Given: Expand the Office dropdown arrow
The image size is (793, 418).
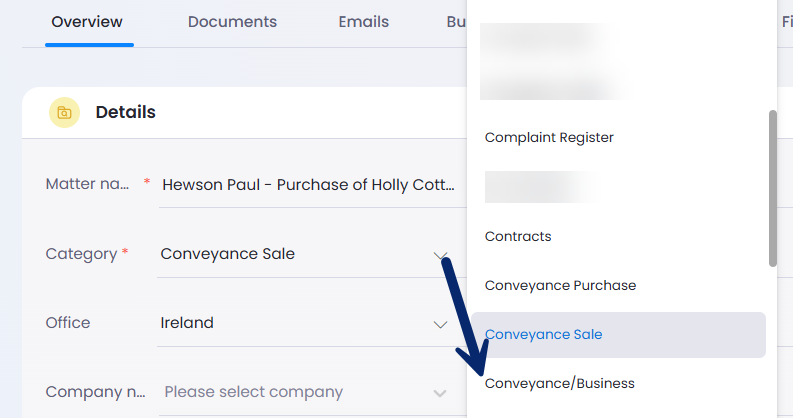Looking at the screenshot, I should click(x=440, y=324).
